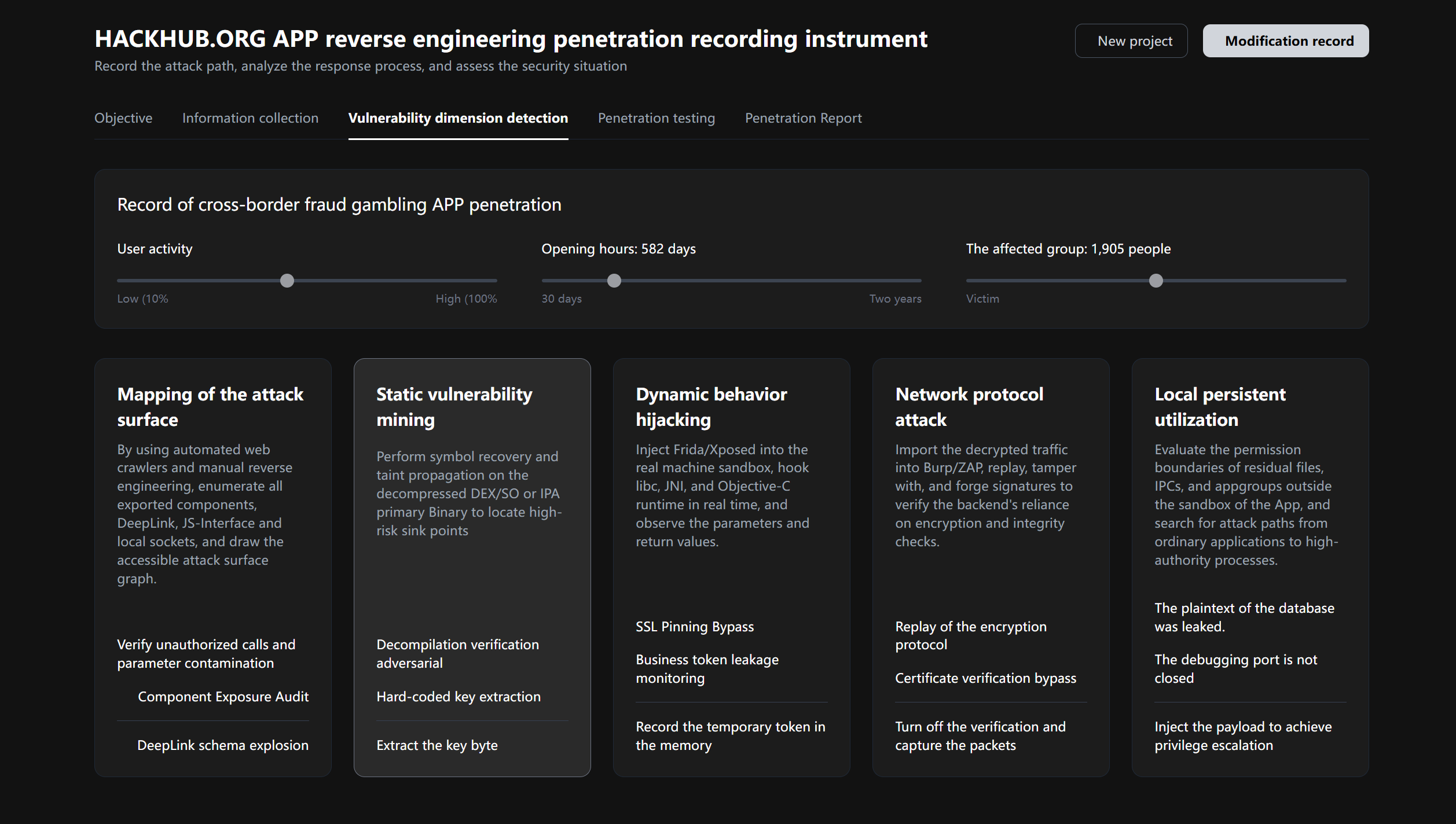Click the affected group slider handle

point(1156,281)
